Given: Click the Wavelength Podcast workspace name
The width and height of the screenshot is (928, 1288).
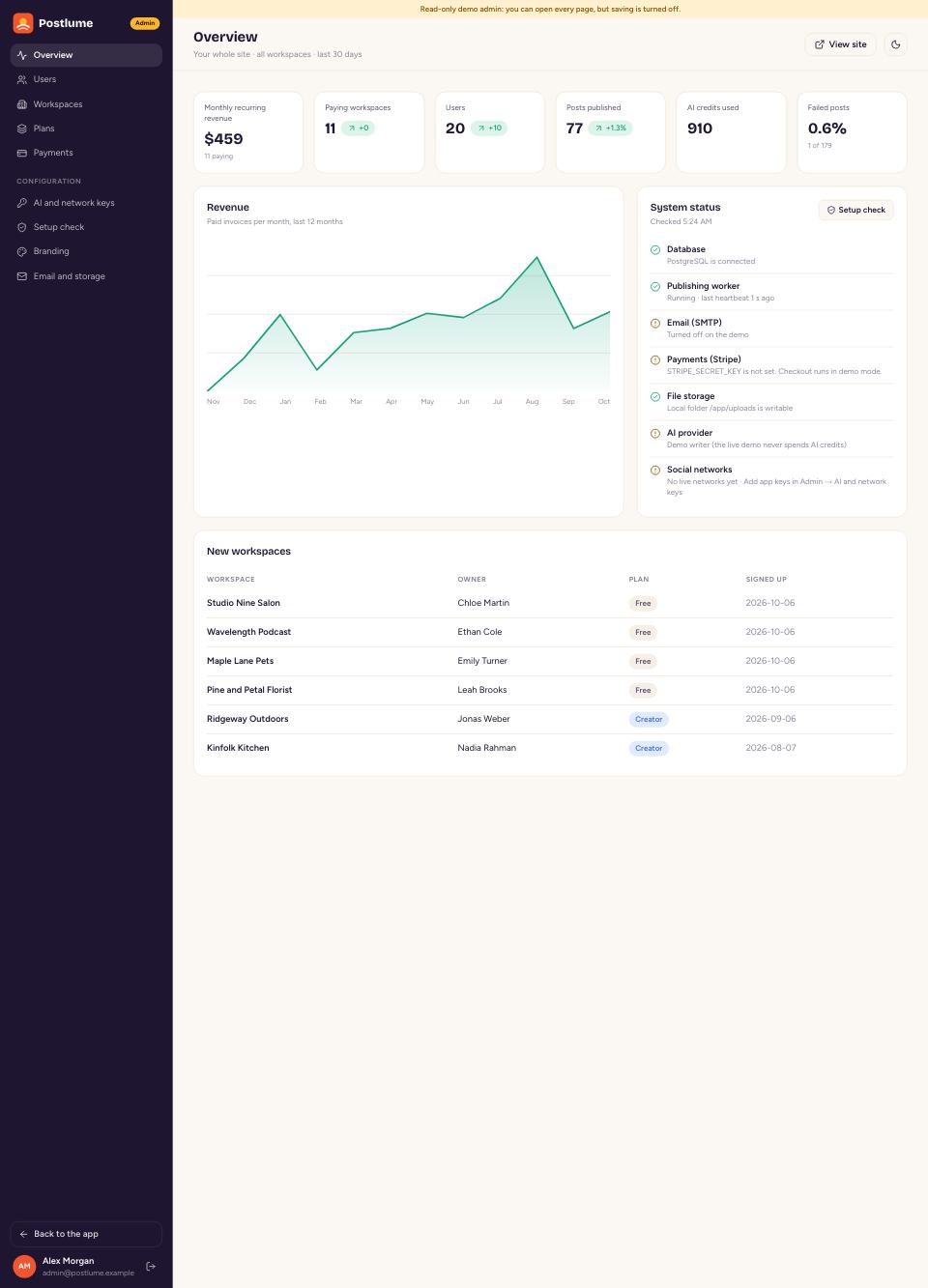Looking at the screenshot, I should coord(248,632).
